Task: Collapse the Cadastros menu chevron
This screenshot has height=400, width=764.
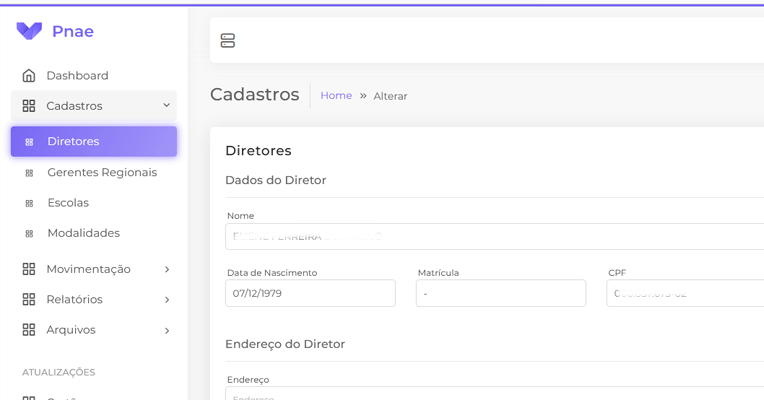Action: click(x=166, y=106)
